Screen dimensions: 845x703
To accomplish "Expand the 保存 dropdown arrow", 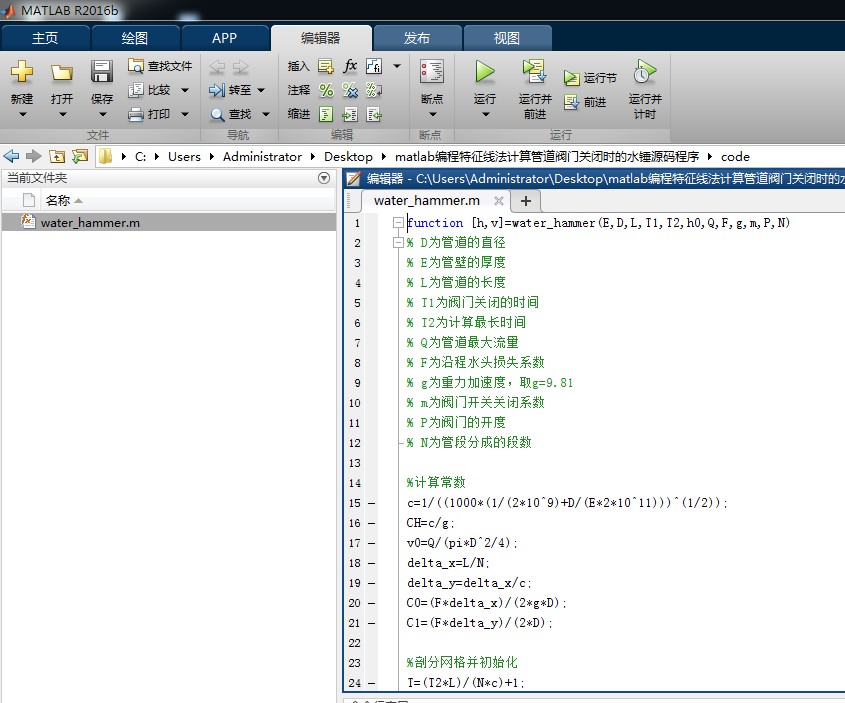I will [102, 114].
